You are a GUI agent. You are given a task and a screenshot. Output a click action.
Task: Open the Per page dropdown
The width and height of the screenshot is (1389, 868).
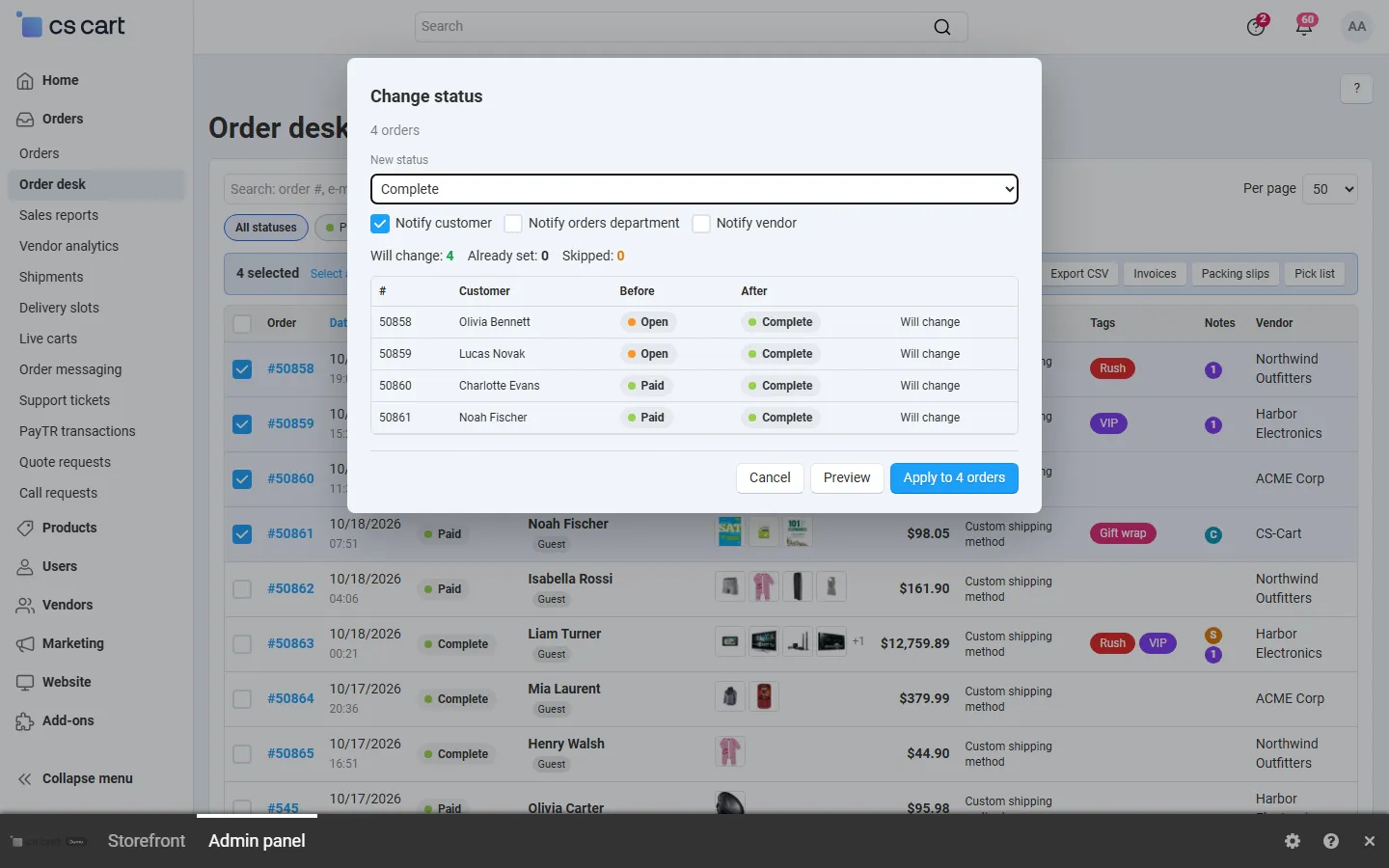coord(1330,189)
